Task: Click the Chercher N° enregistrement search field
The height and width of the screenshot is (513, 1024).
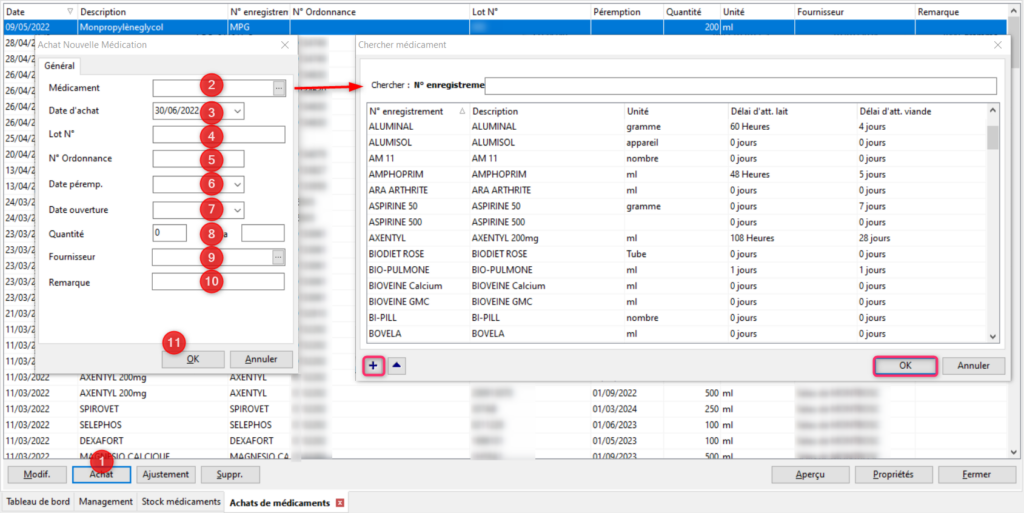Action: tap(740, 86)
